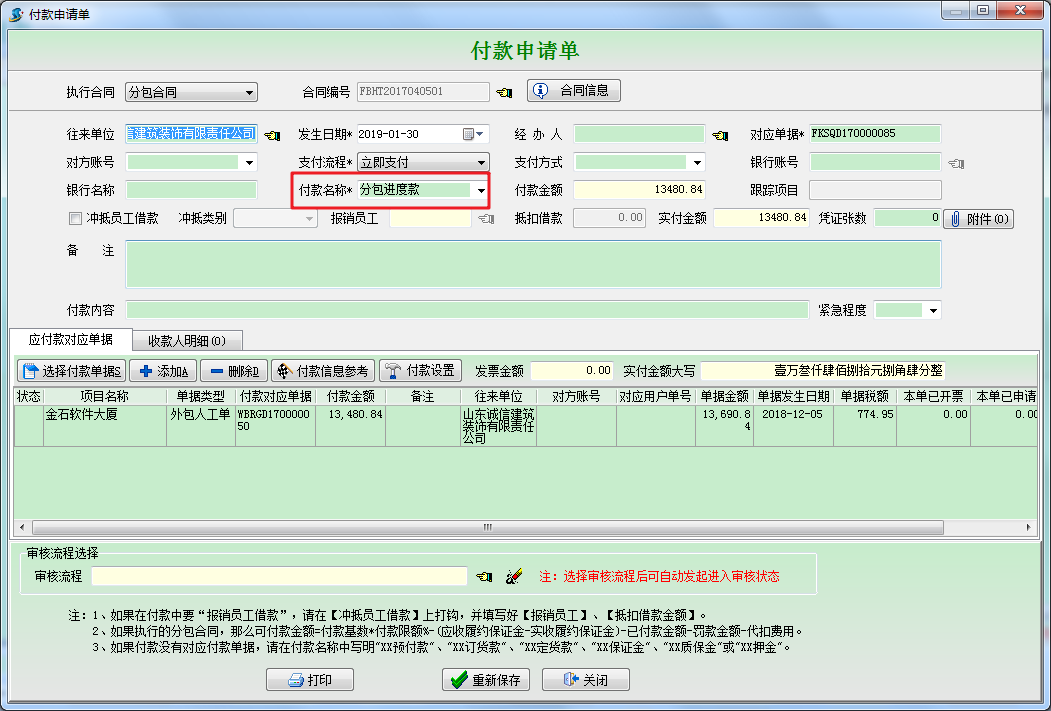The height and width of the screenshot is (711, 1051).
Task: Maximize the 付款申请单 window
Action: pyautogui.click(x=983, y=10)
